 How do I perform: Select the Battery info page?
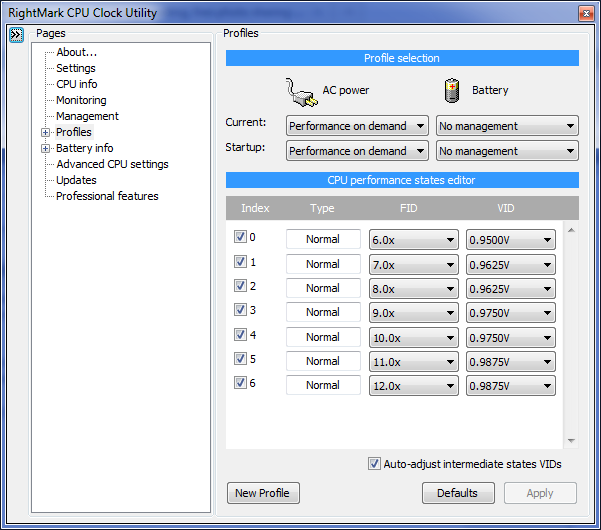(x=84, y=148)
